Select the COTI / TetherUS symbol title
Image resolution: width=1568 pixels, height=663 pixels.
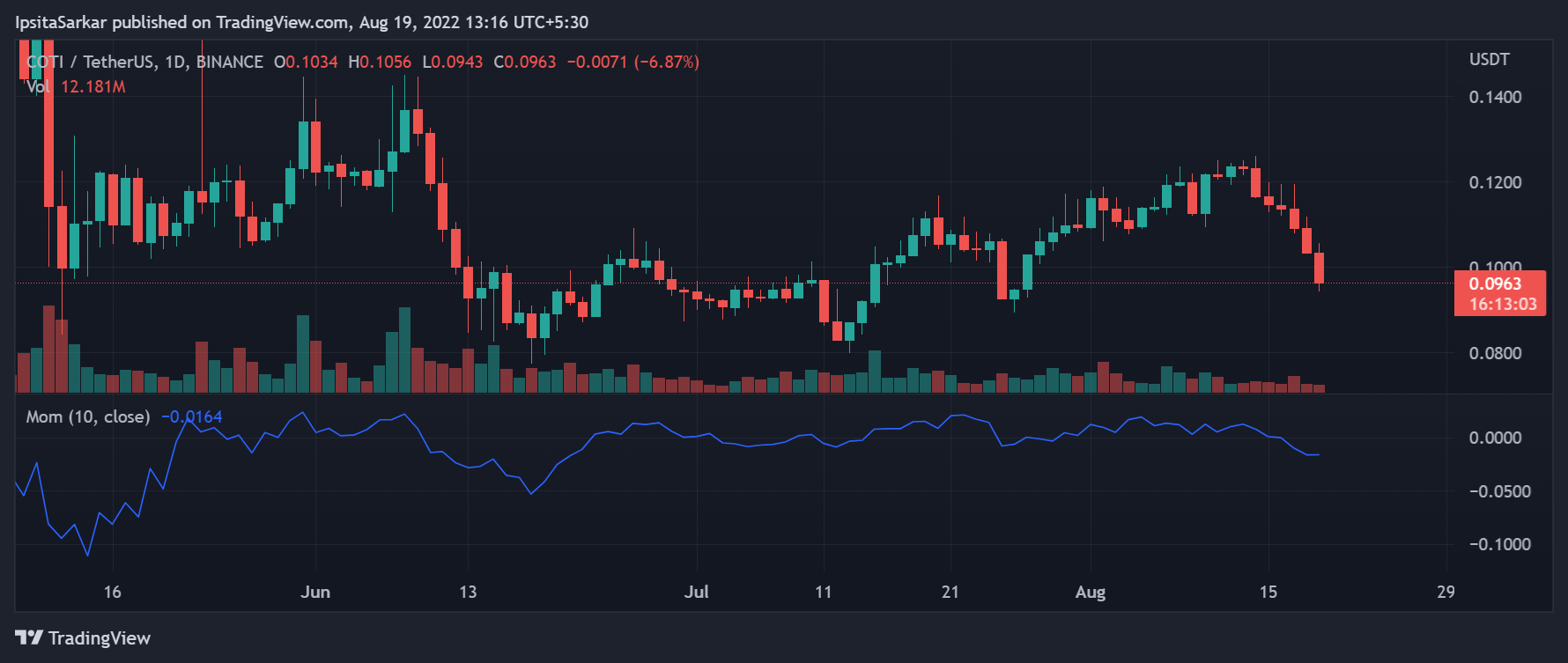tap(145, 62)
